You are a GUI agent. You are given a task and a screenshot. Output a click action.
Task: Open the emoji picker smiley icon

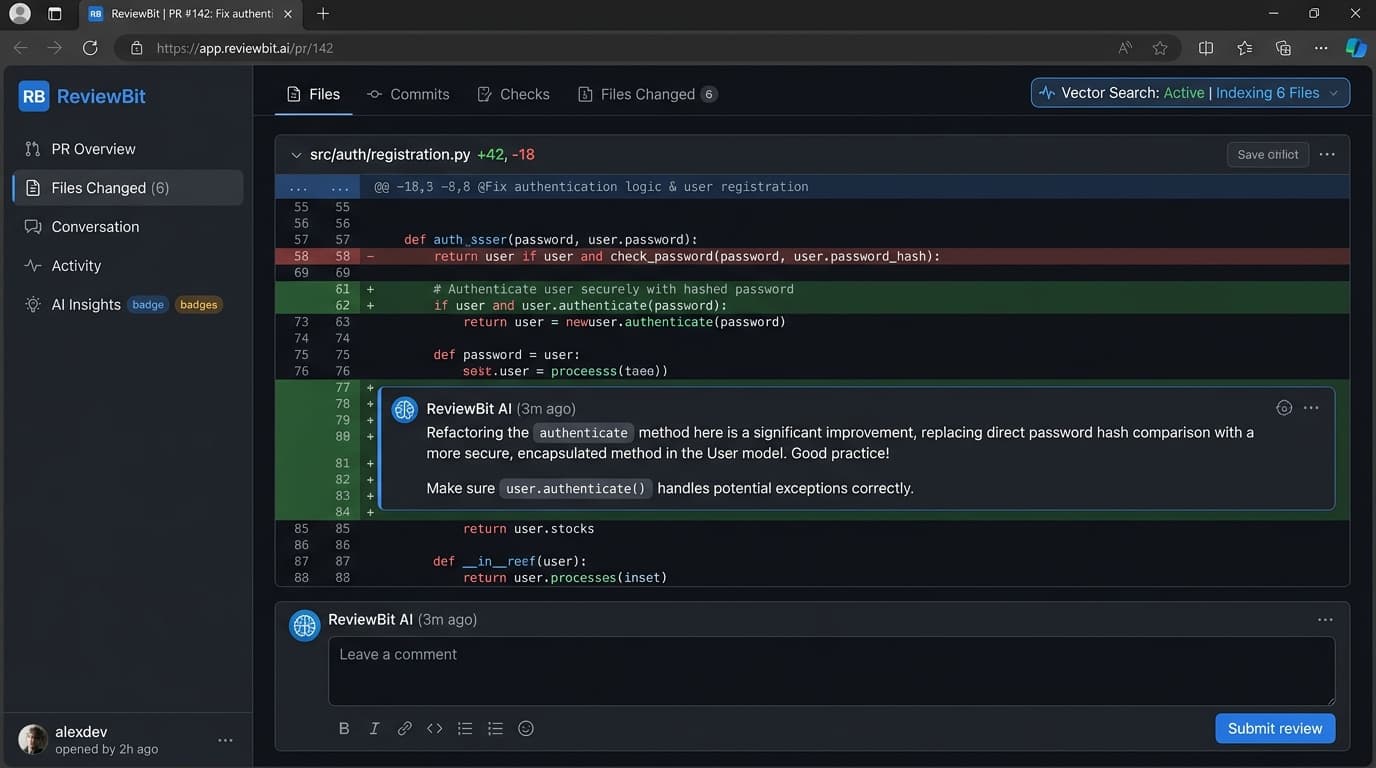coord(526,728)
